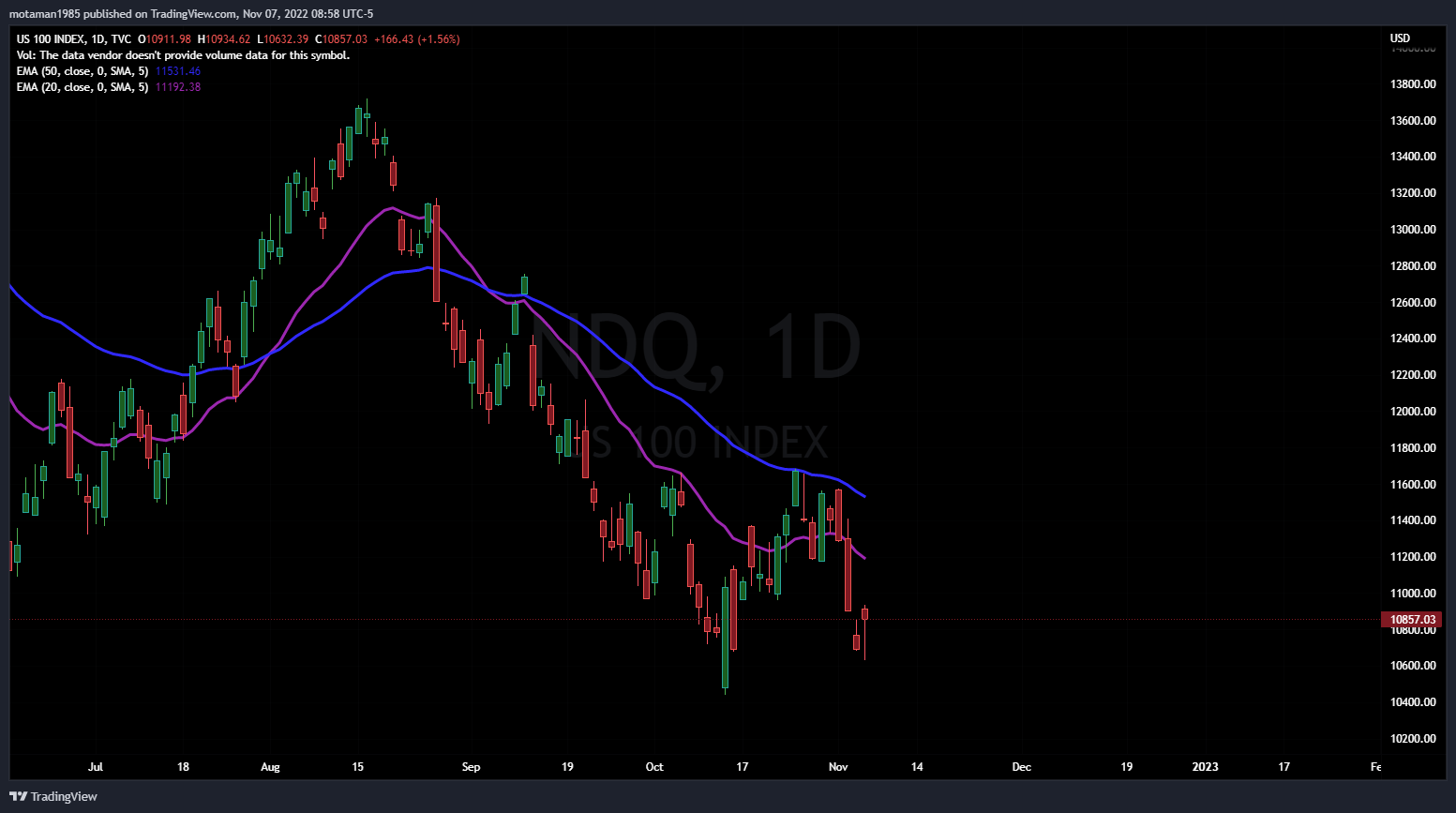Click the 11200.00 price axis label

point(1413,556)
